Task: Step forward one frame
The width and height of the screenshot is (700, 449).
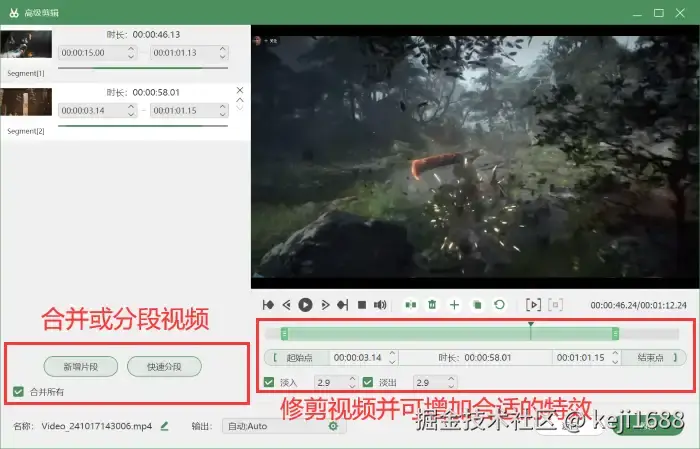Action: pyautogui.click(x=325, y=305)
